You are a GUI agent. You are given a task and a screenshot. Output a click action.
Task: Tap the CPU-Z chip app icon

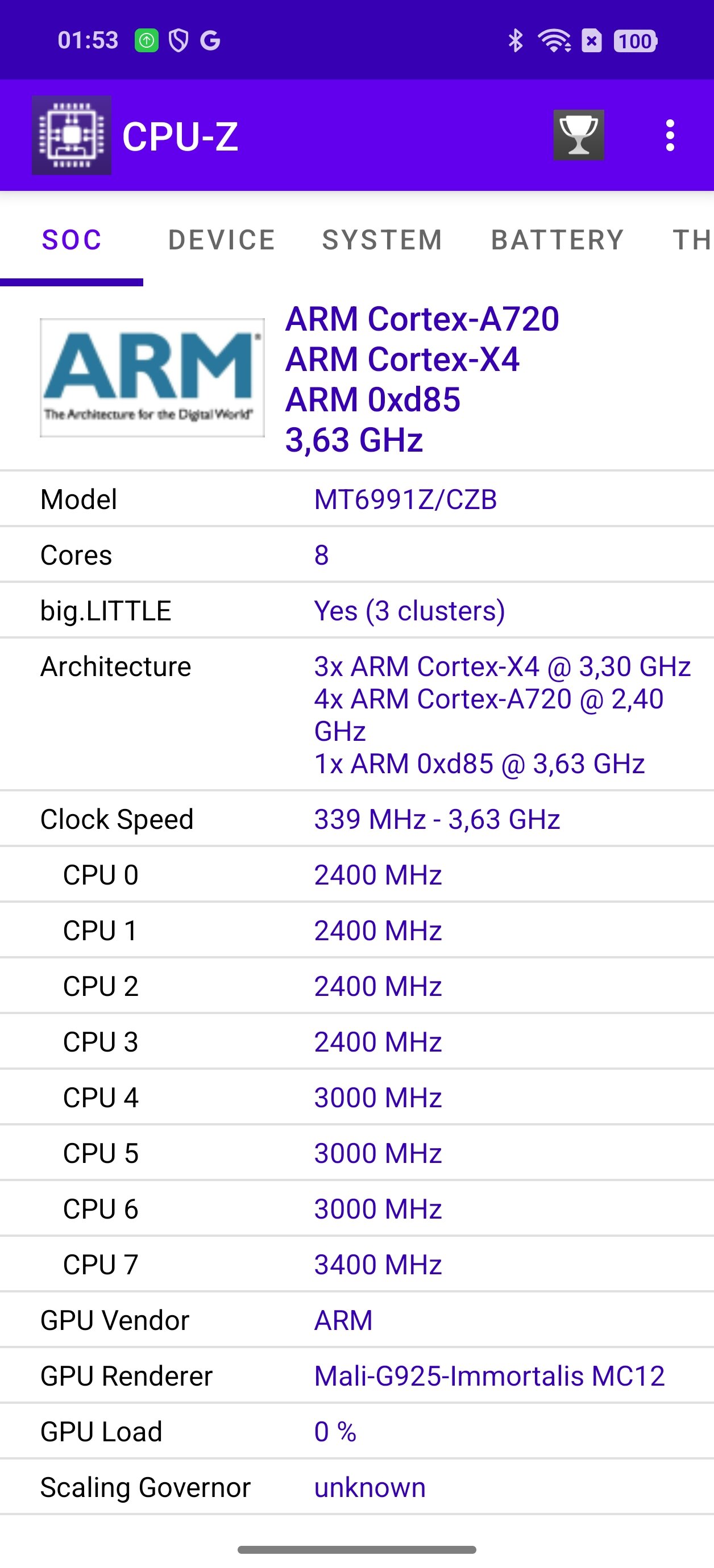coord(71,135)
